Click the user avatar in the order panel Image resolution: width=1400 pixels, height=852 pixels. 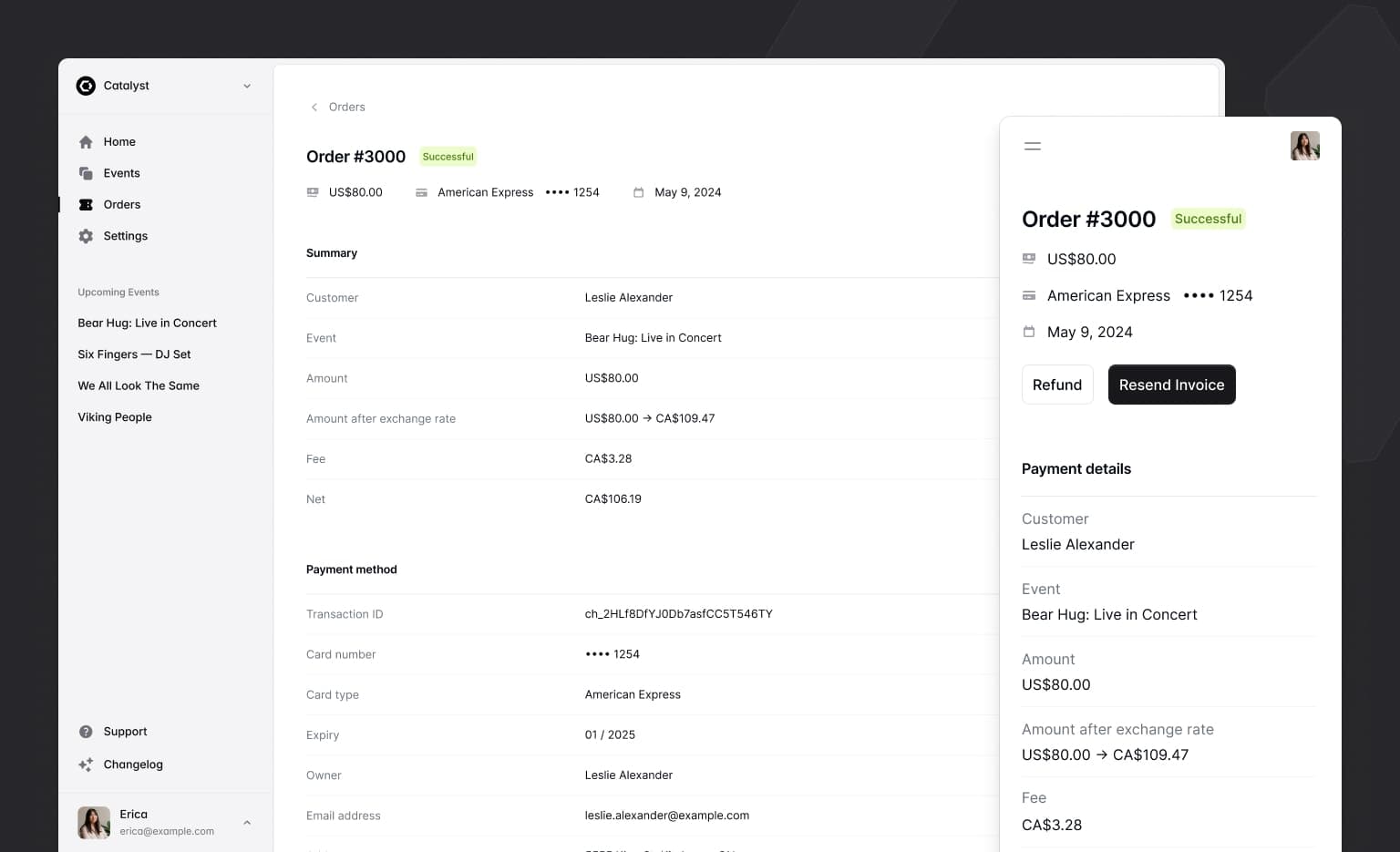point(1305,146)
